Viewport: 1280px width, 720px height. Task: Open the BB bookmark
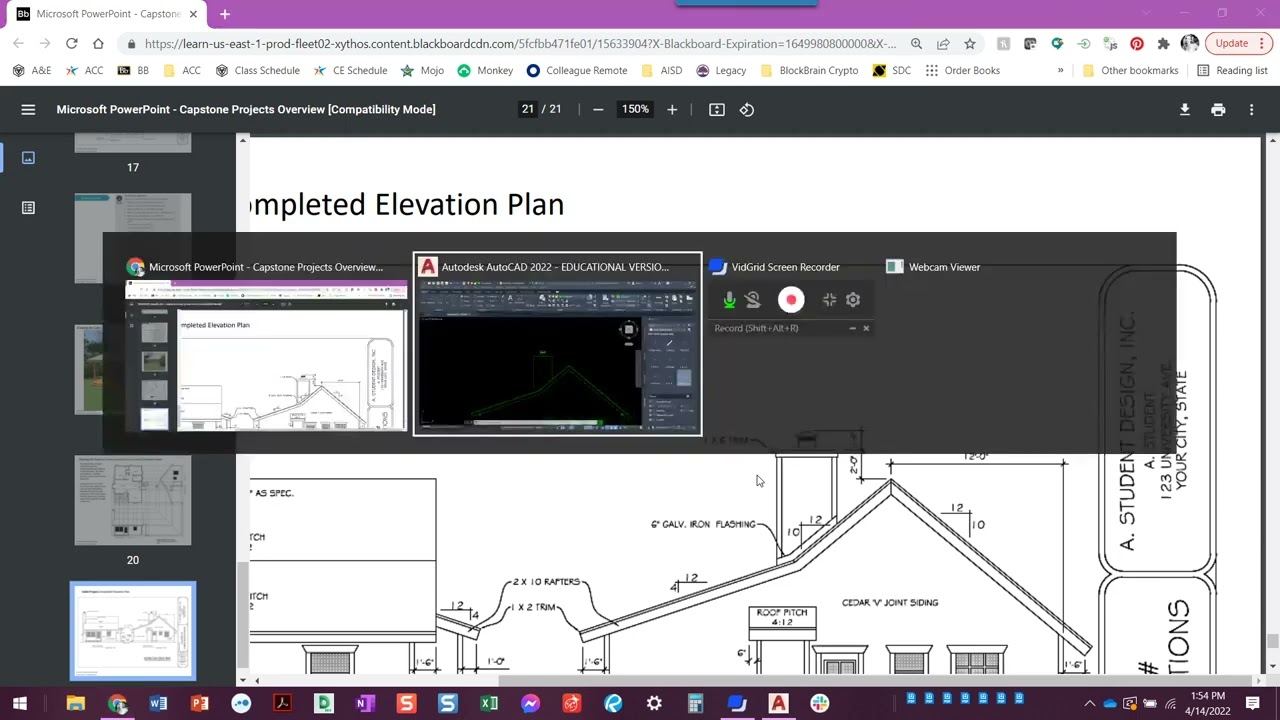click(134, 71)
